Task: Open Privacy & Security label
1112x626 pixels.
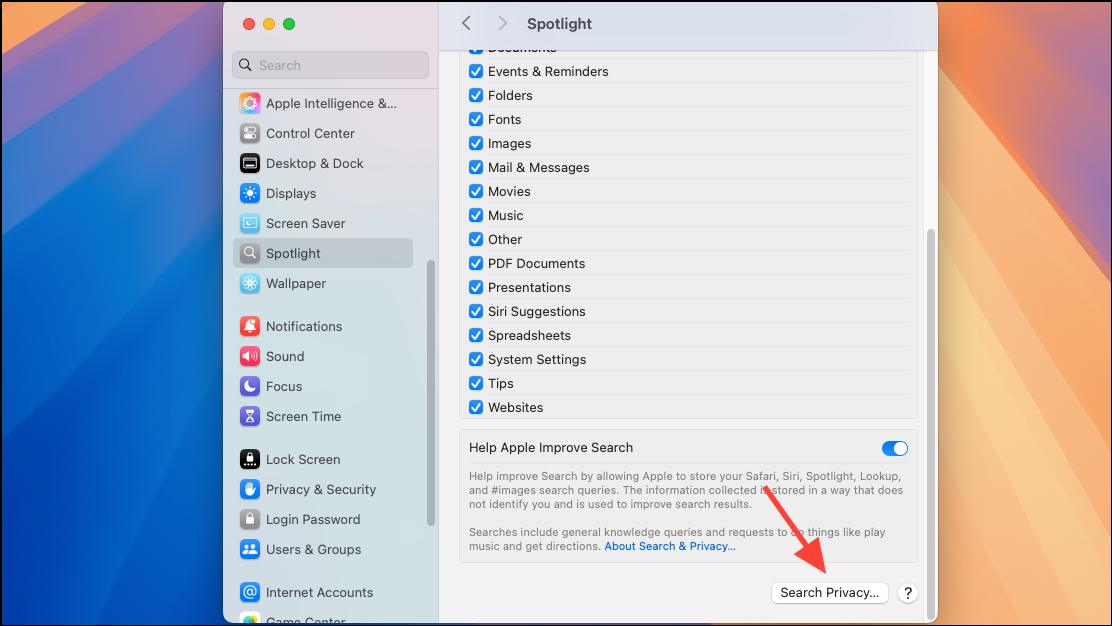Action: (x=321, y=489)
